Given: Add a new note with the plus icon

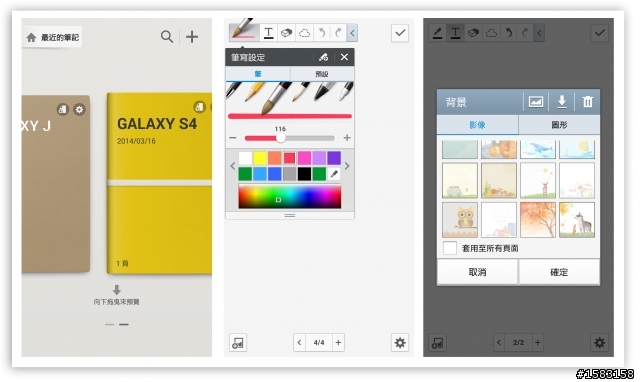Looking at the screenshot, I should pos(192,37).
